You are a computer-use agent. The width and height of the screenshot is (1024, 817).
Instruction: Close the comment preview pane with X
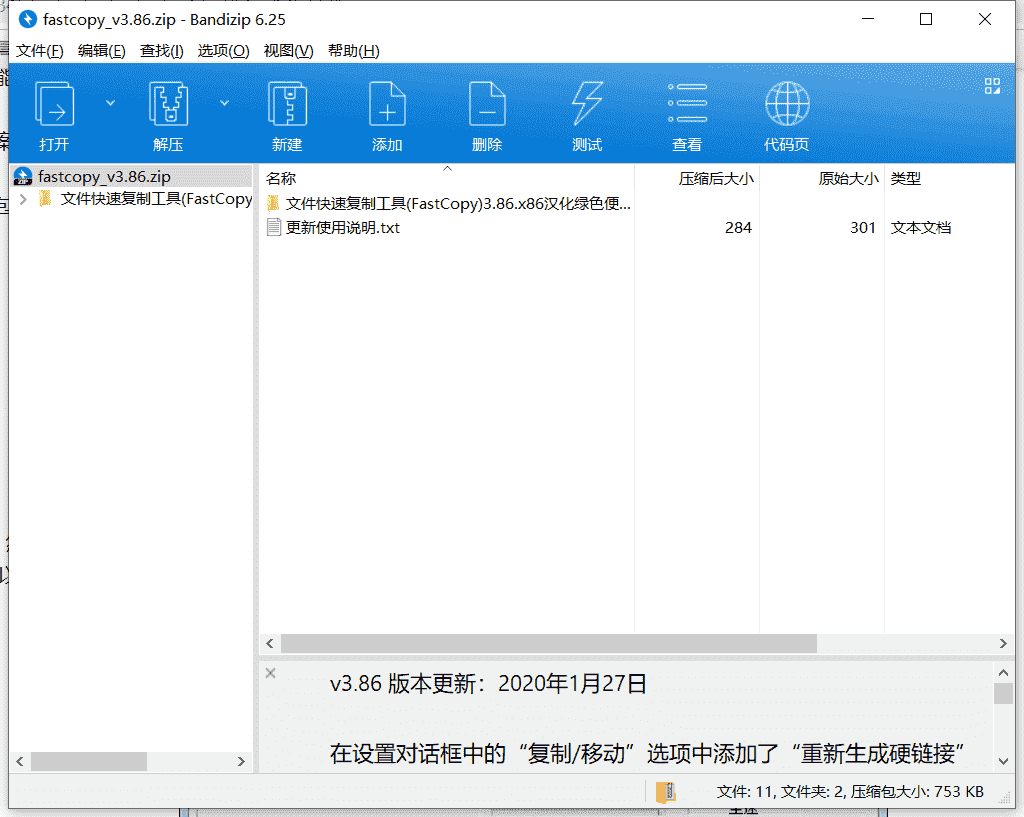[270, 673]
